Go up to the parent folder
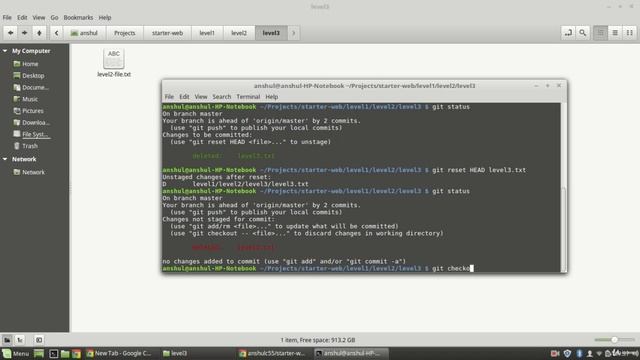 [39, 33]
